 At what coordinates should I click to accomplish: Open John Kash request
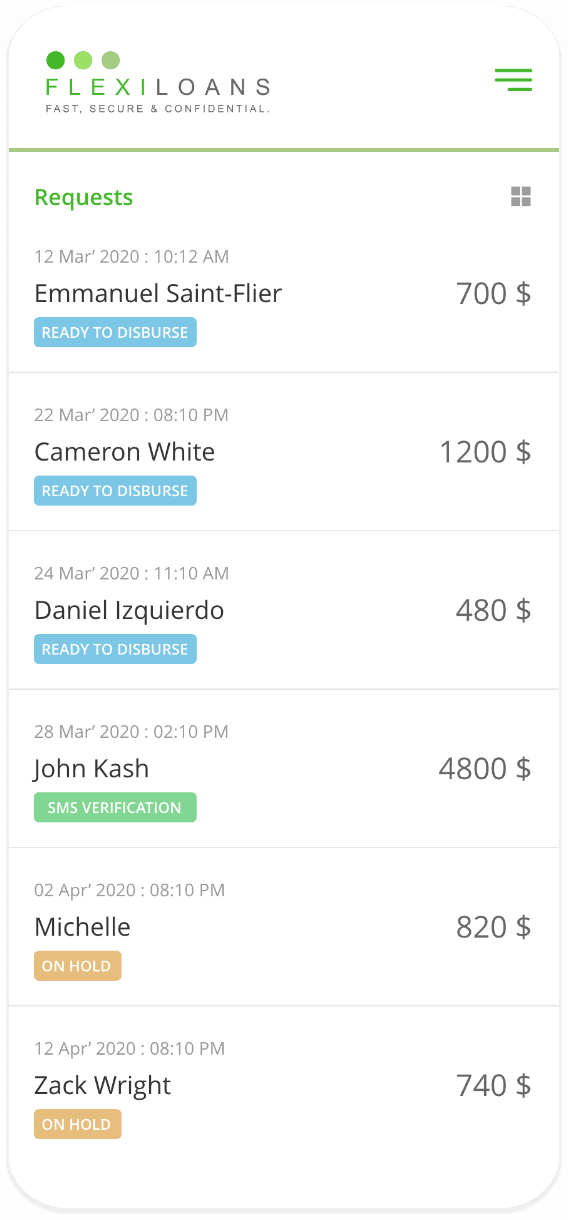(284, 769)
